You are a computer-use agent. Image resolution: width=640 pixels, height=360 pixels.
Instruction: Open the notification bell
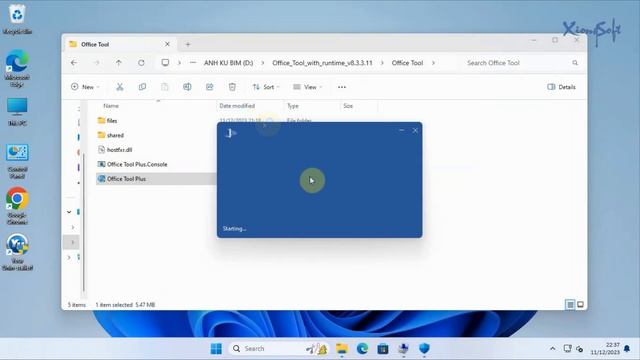(x=627, y=349)
